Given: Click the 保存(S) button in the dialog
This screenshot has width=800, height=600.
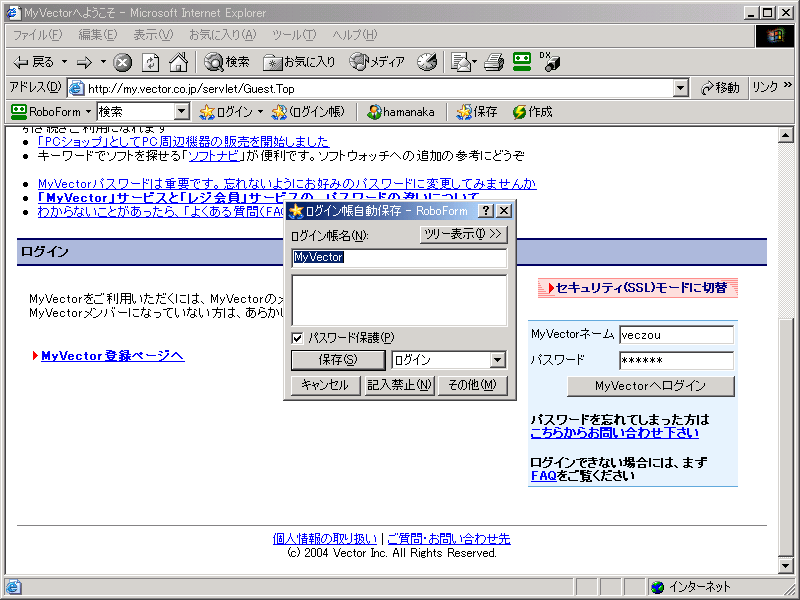Looking at the screenshot, I should (338, 360).
